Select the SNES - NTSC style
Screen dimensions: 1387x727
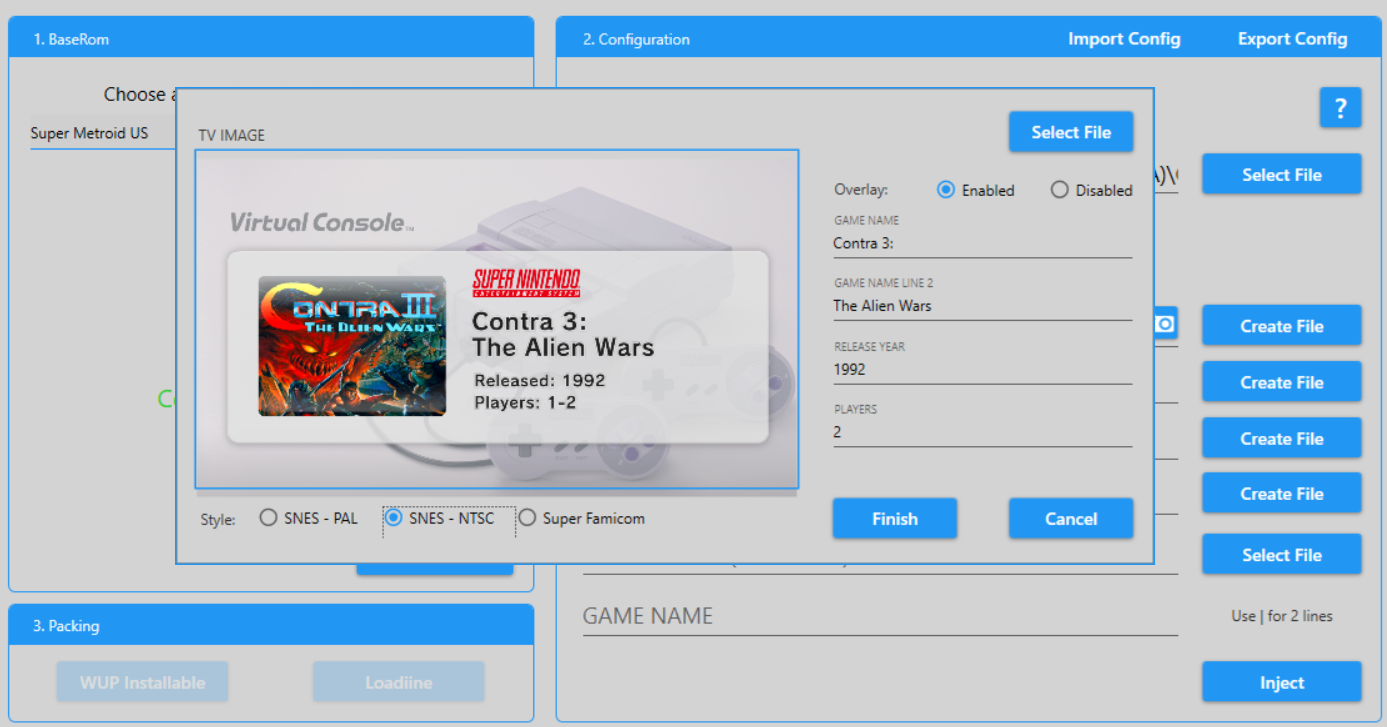point(394,518)
